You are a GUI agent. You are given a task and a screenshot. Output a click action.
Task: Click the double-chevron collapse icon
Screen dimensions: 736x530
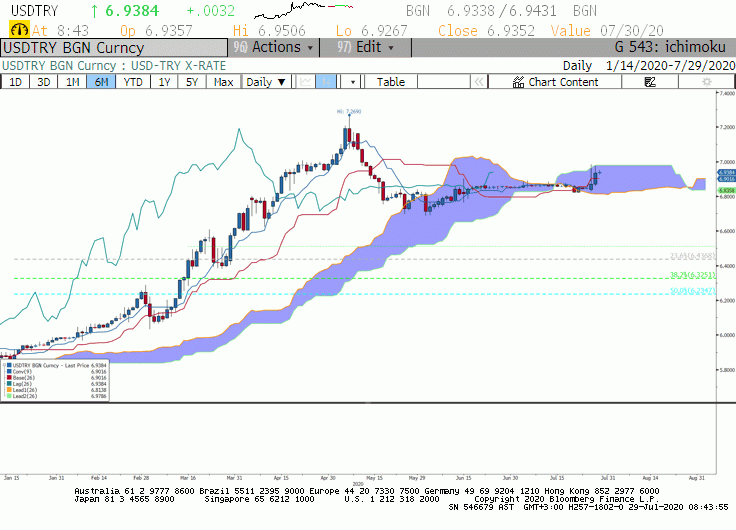click(x=478, y=82)
